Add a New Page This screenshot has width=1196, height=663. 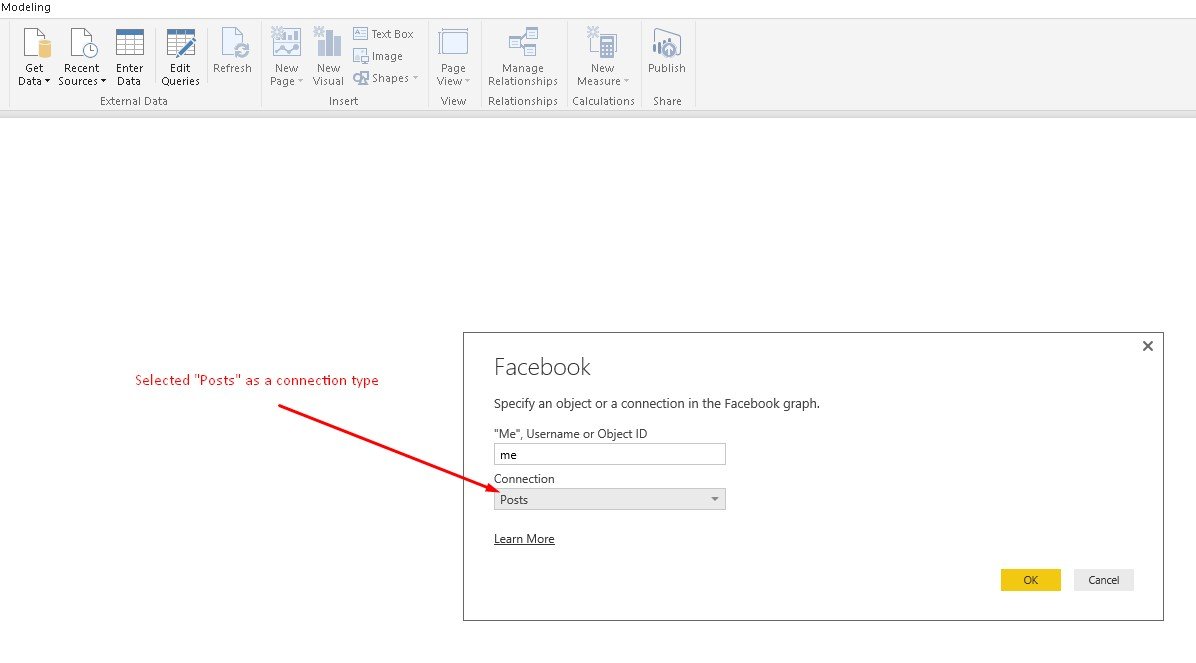coord(286,58)
